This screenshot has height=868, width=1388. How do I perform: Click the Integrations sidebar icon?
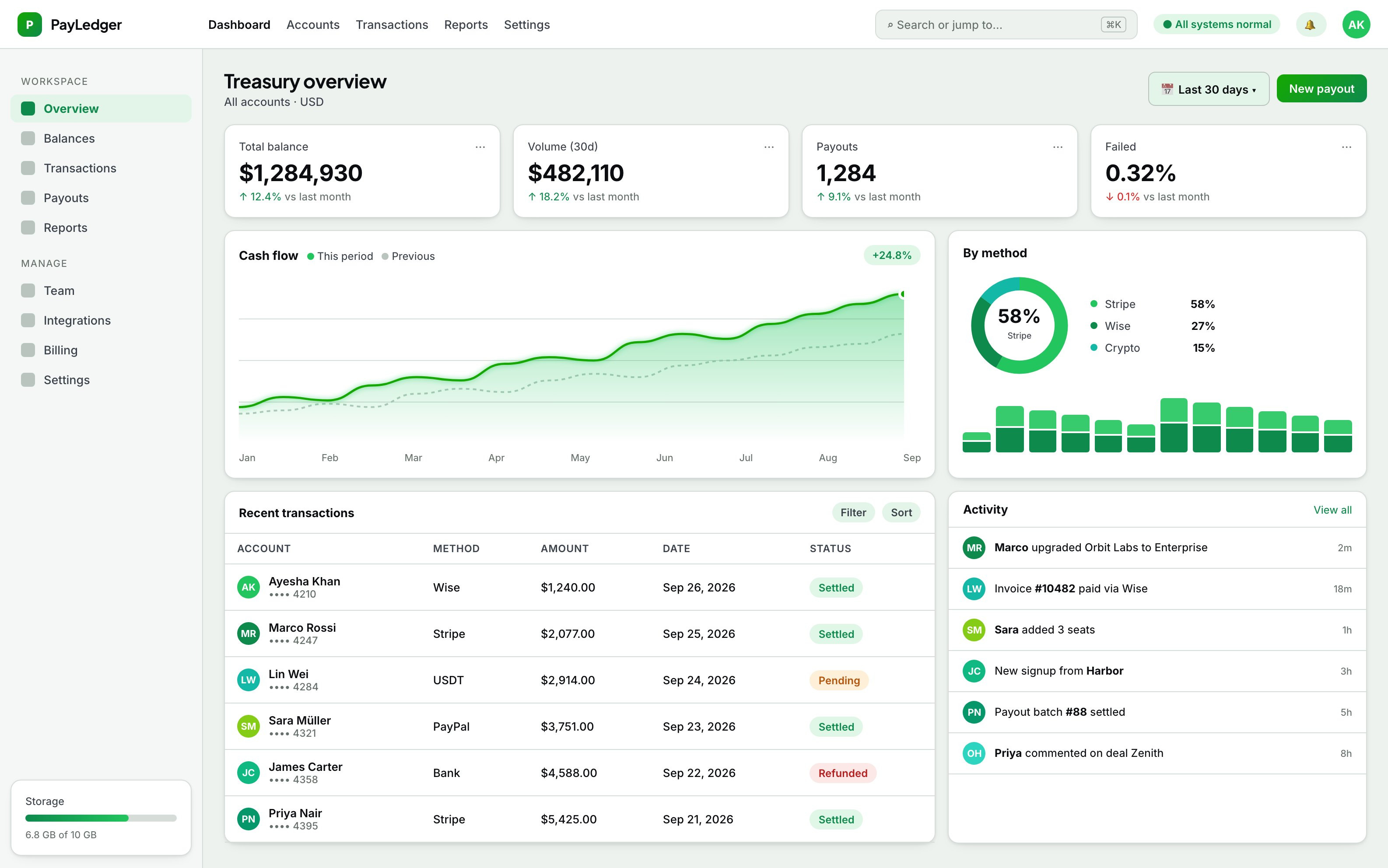pyautogui.click(x=28, y=320)
